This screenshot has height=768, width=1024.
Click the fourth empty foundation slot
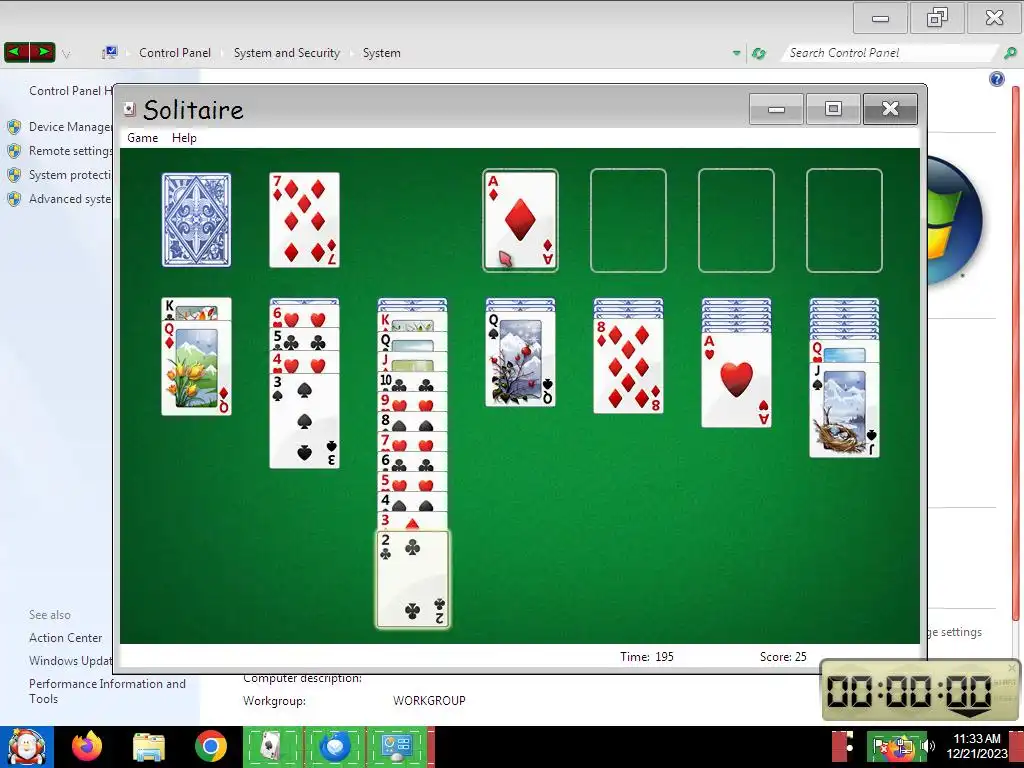coord(844,220)
